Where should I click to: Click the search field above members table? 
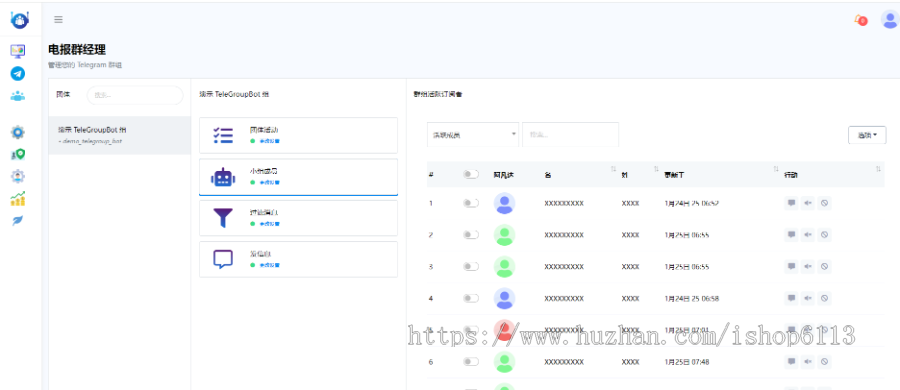(x=571, y=134)
